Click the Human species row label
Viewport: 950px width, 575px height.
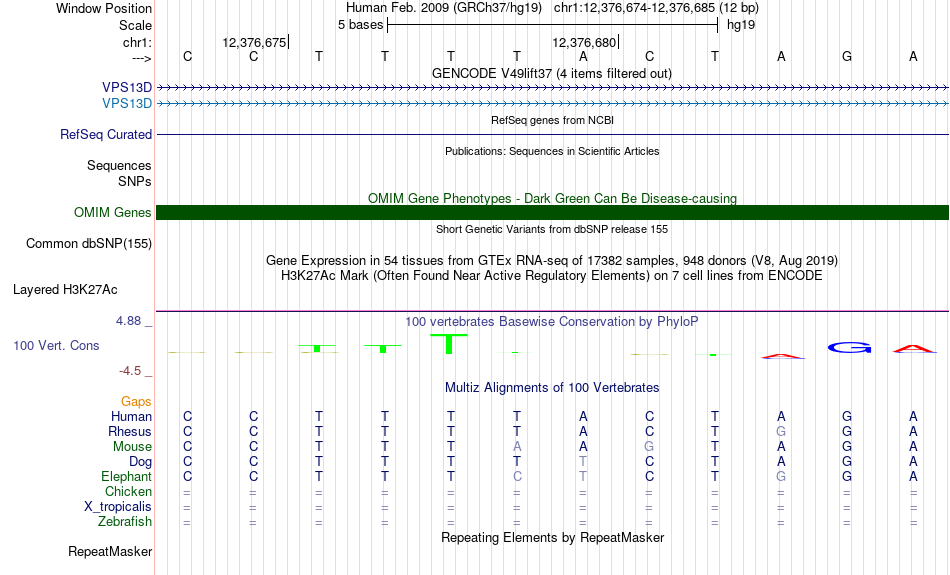click(x=131, y=416)
